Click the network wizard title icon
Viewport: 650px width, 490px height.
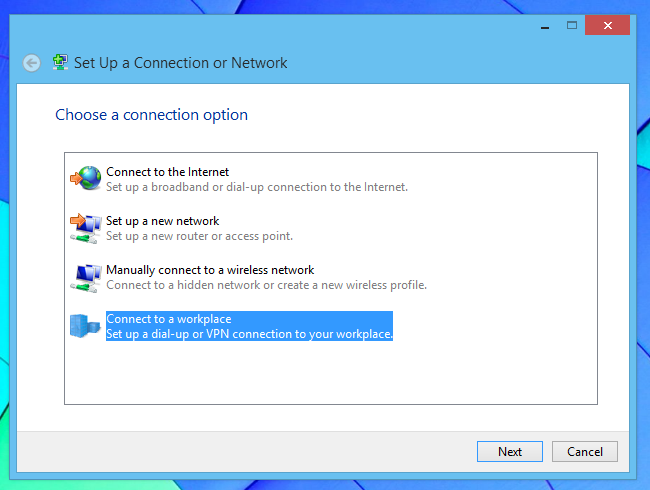coord(61,63)
